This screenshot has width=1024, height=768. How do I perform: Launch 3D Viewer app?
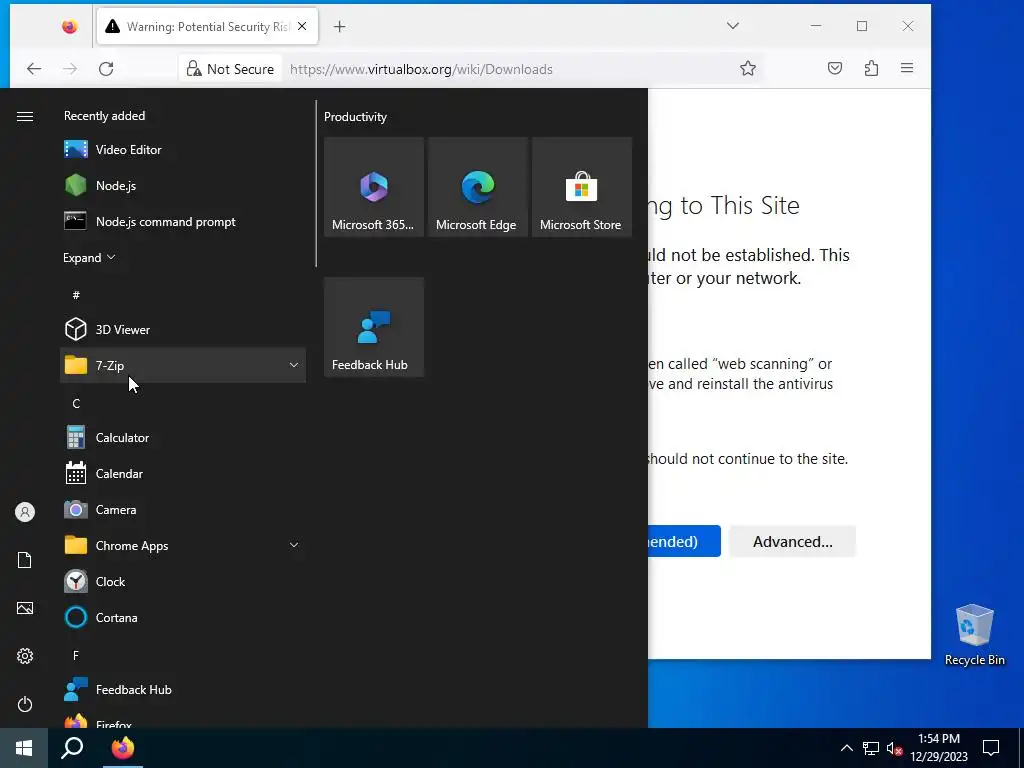pyautogui.click(x=183, y=329)
